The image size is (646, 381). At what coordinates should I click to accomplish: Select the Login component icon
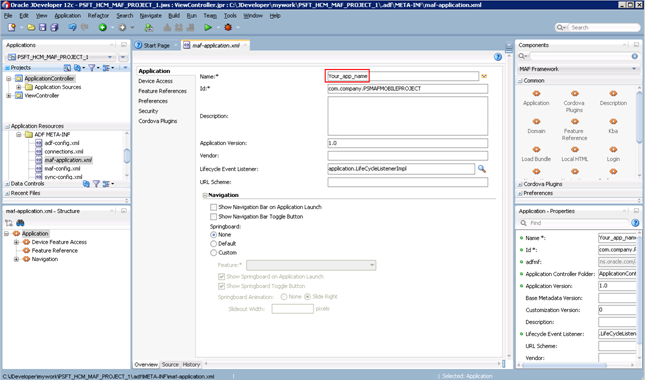[x=613, y=150]
